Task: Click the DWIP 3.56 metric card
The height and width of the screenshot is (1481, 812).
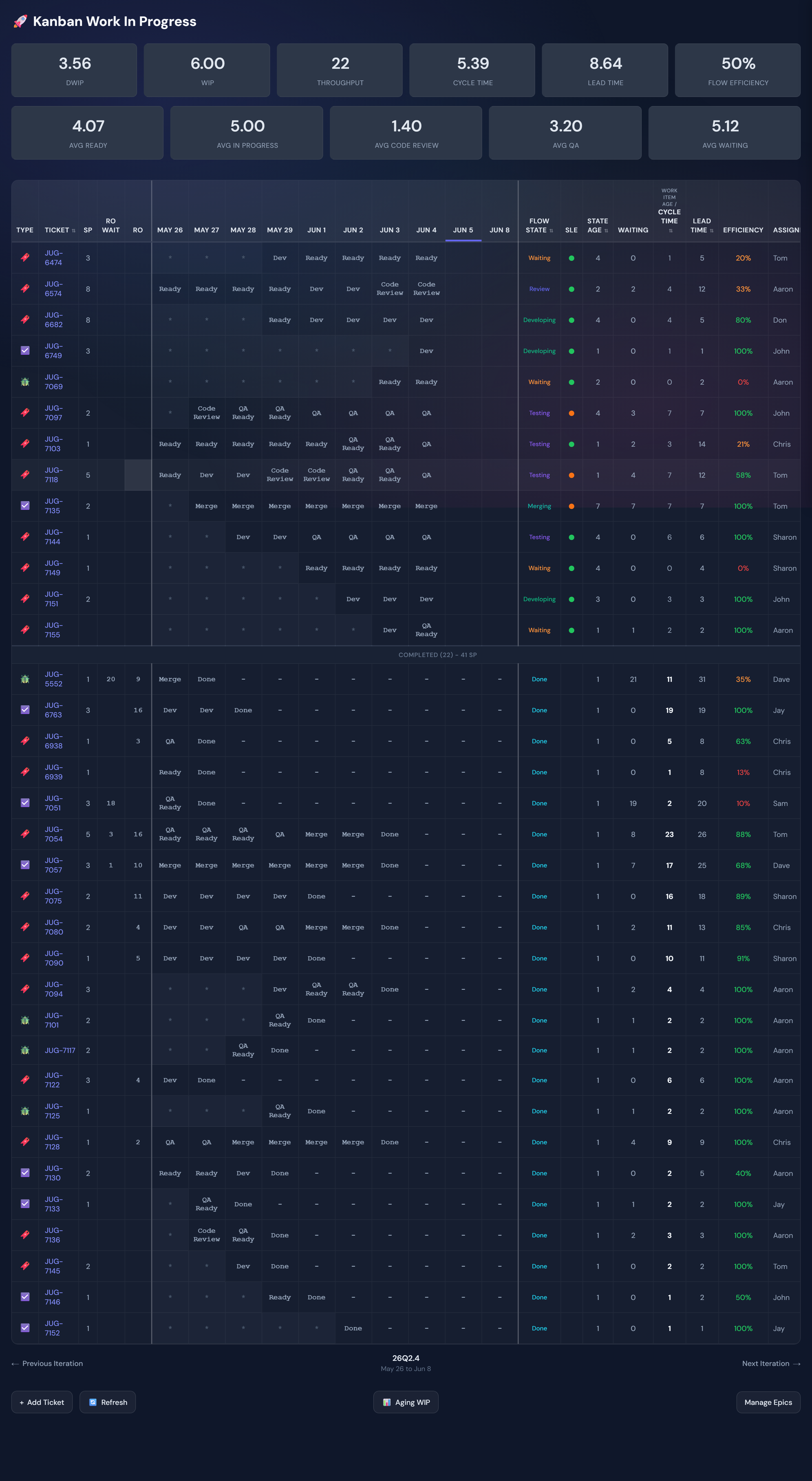Action: point(75,70)
